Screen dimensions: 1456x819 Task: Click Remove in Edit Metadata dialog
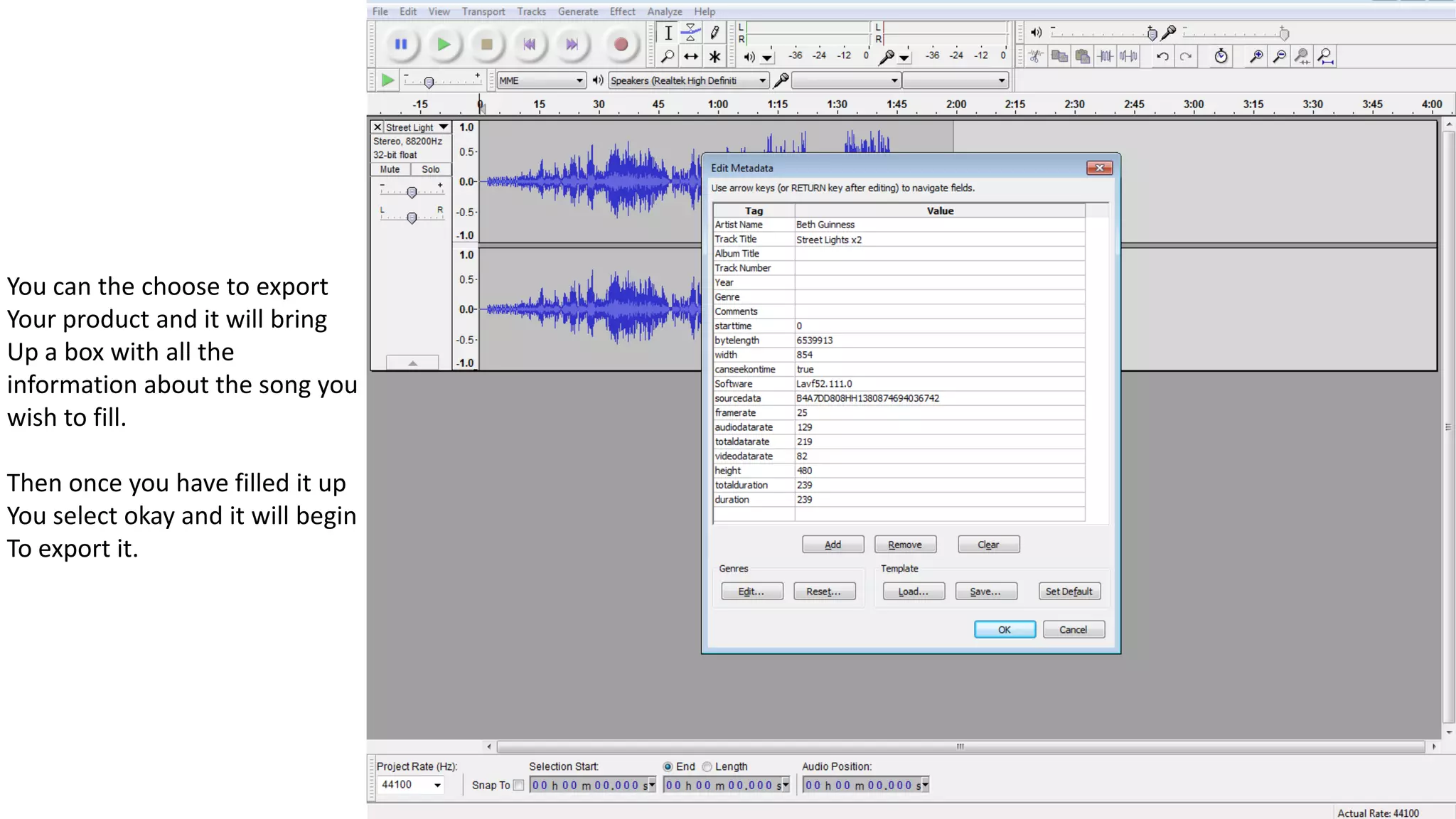905,545
